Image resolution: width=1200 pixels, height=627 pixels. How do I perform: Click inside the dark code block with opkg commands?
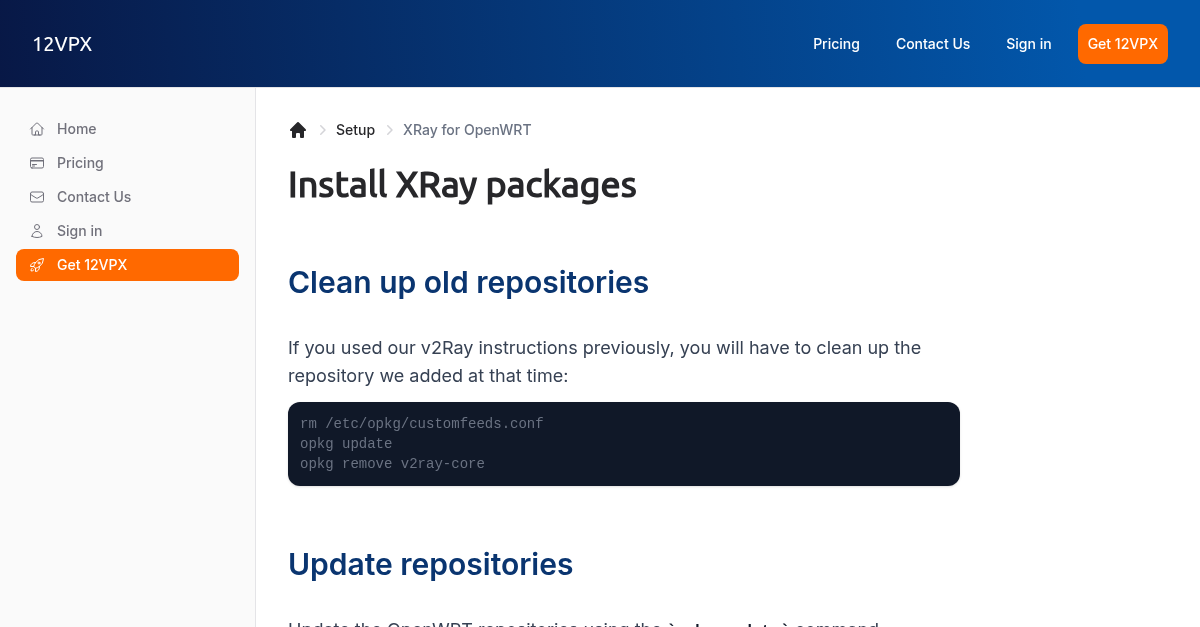pyautogui.click(x=623, y=443)
